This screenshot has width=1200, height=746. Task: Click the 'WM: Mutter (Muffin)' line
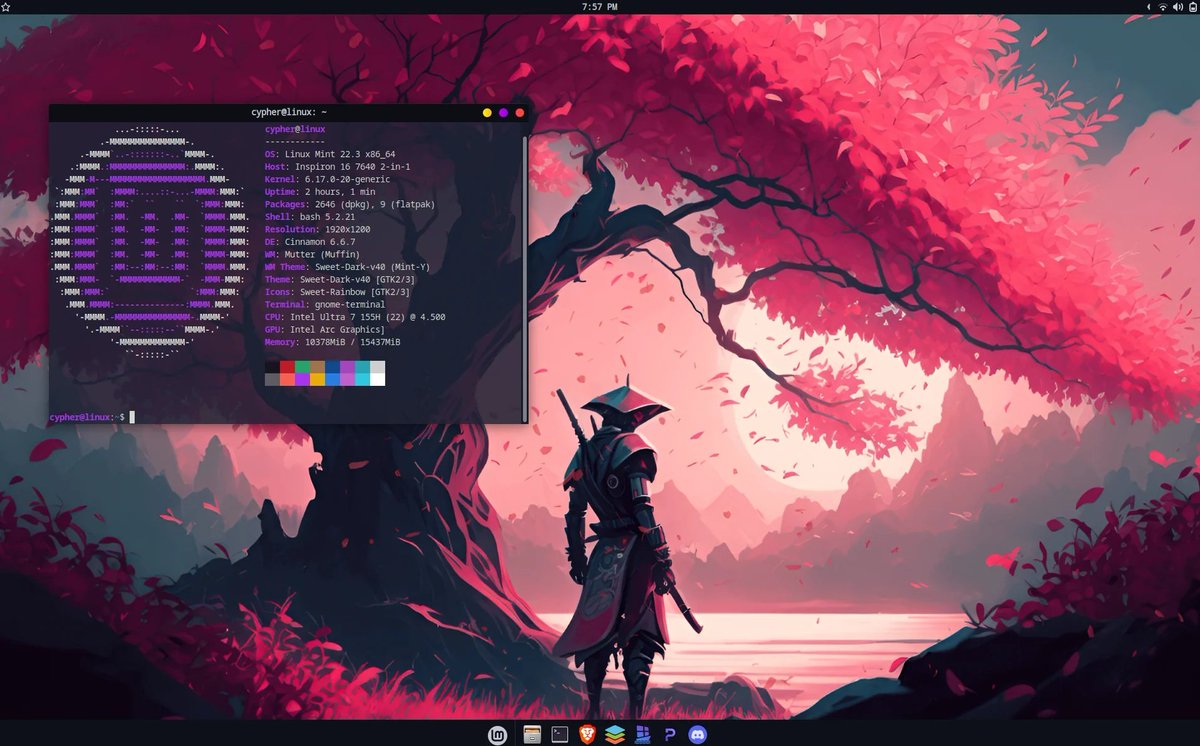pos(313,254)
